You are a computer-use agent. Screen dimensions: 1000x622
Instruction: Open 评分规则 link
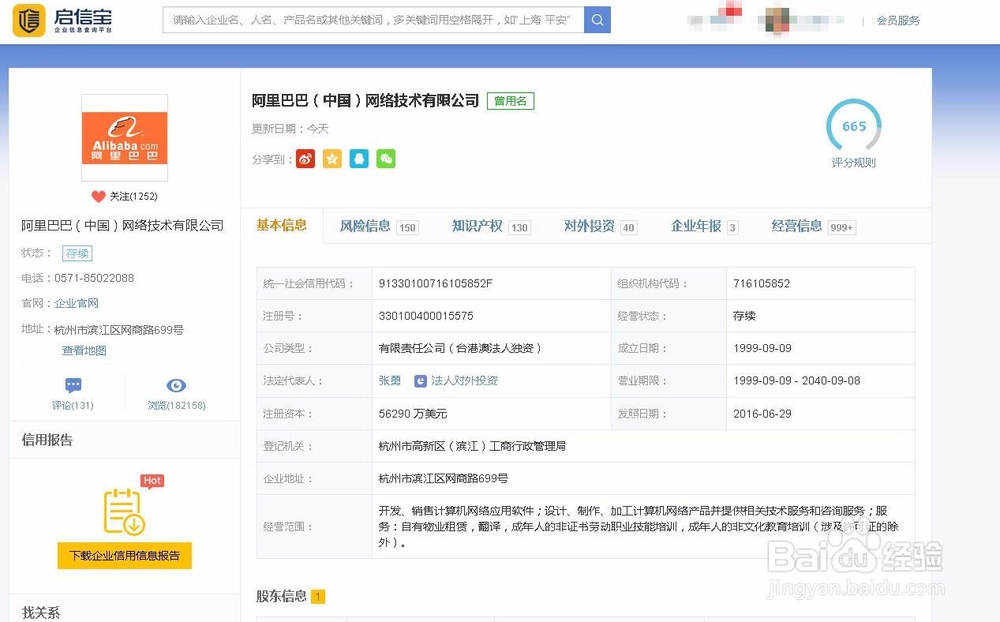coord(853,163)
